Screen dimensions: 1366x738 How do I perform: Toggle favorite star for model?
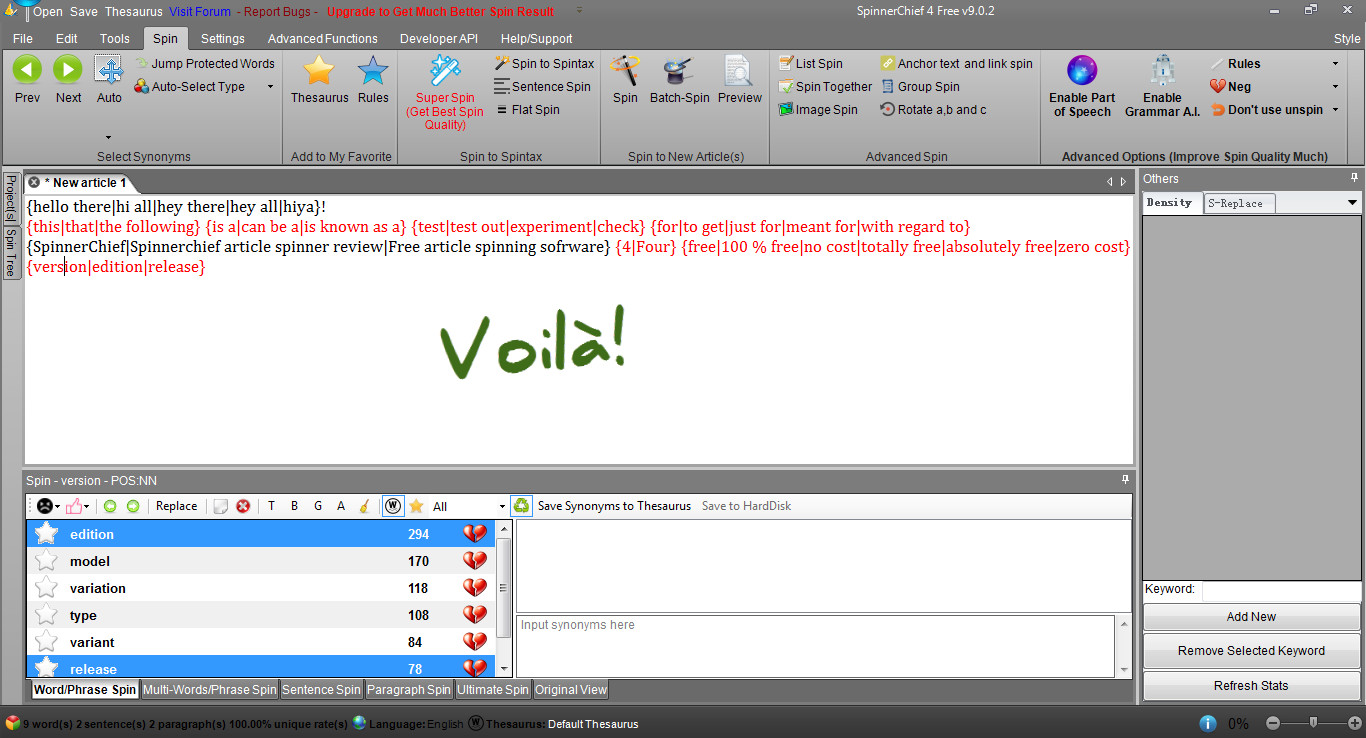[x=46, y=561]
